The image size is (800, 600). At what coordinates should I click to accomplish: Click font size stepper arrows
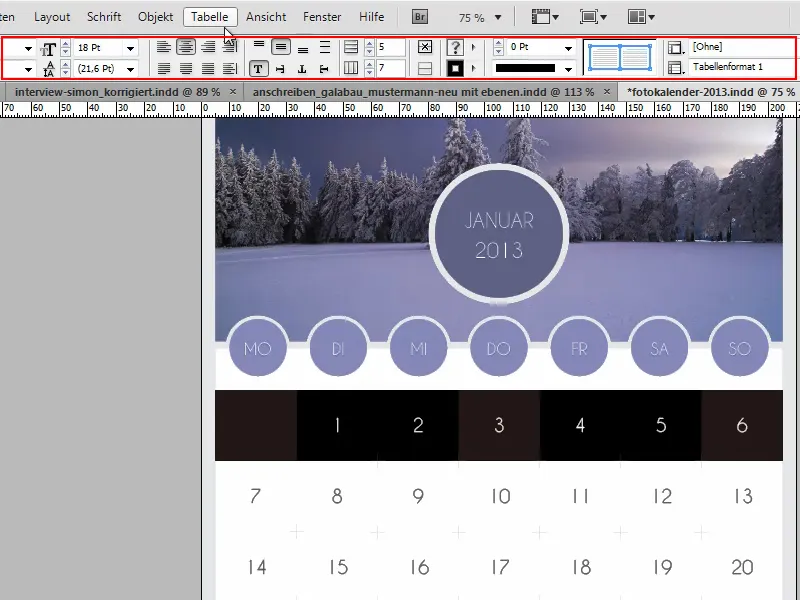pos(65,48)
